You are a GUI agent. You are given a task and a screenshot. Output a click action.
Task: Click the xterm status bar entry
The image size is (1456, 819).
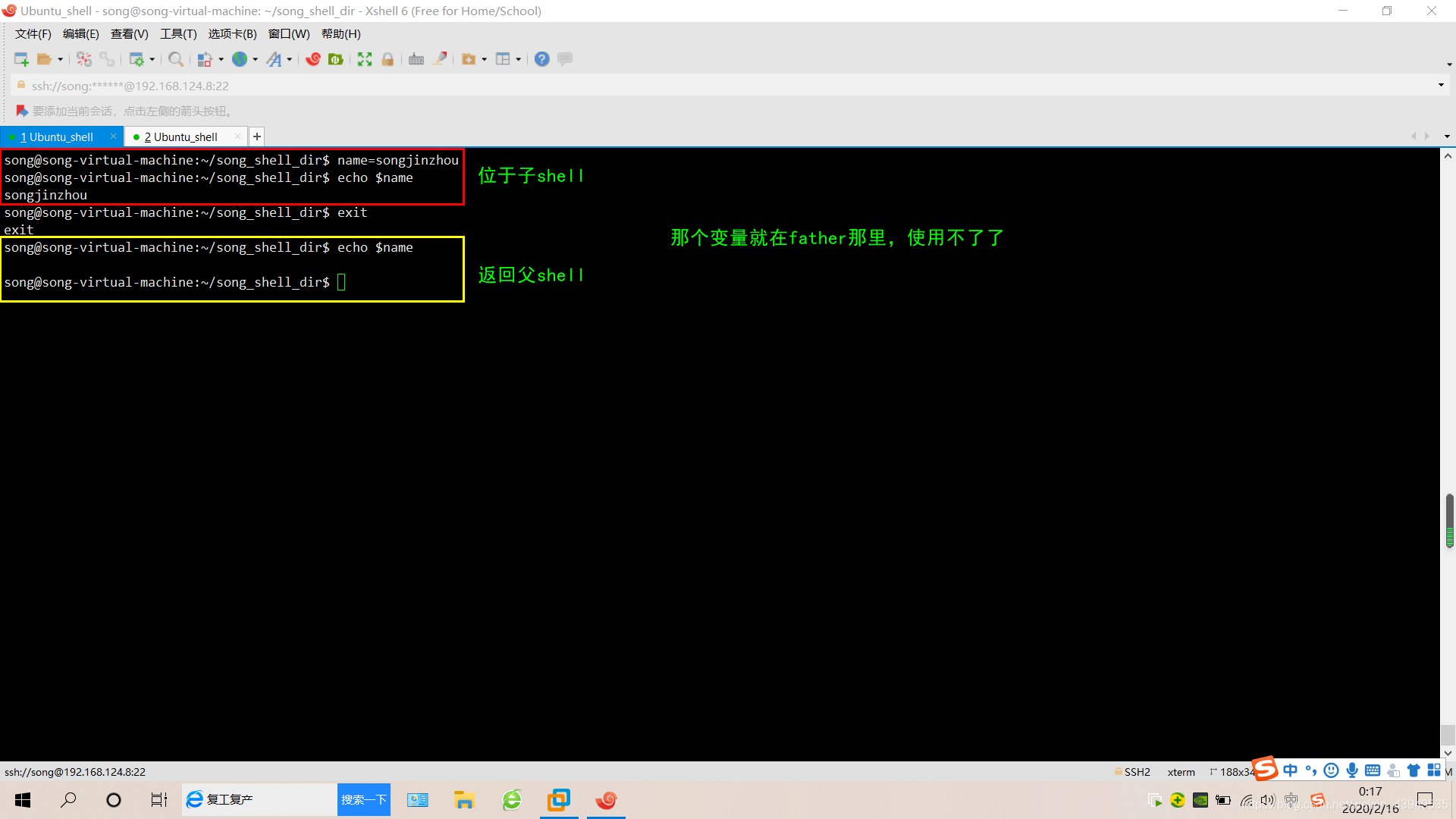[1181, 772]
